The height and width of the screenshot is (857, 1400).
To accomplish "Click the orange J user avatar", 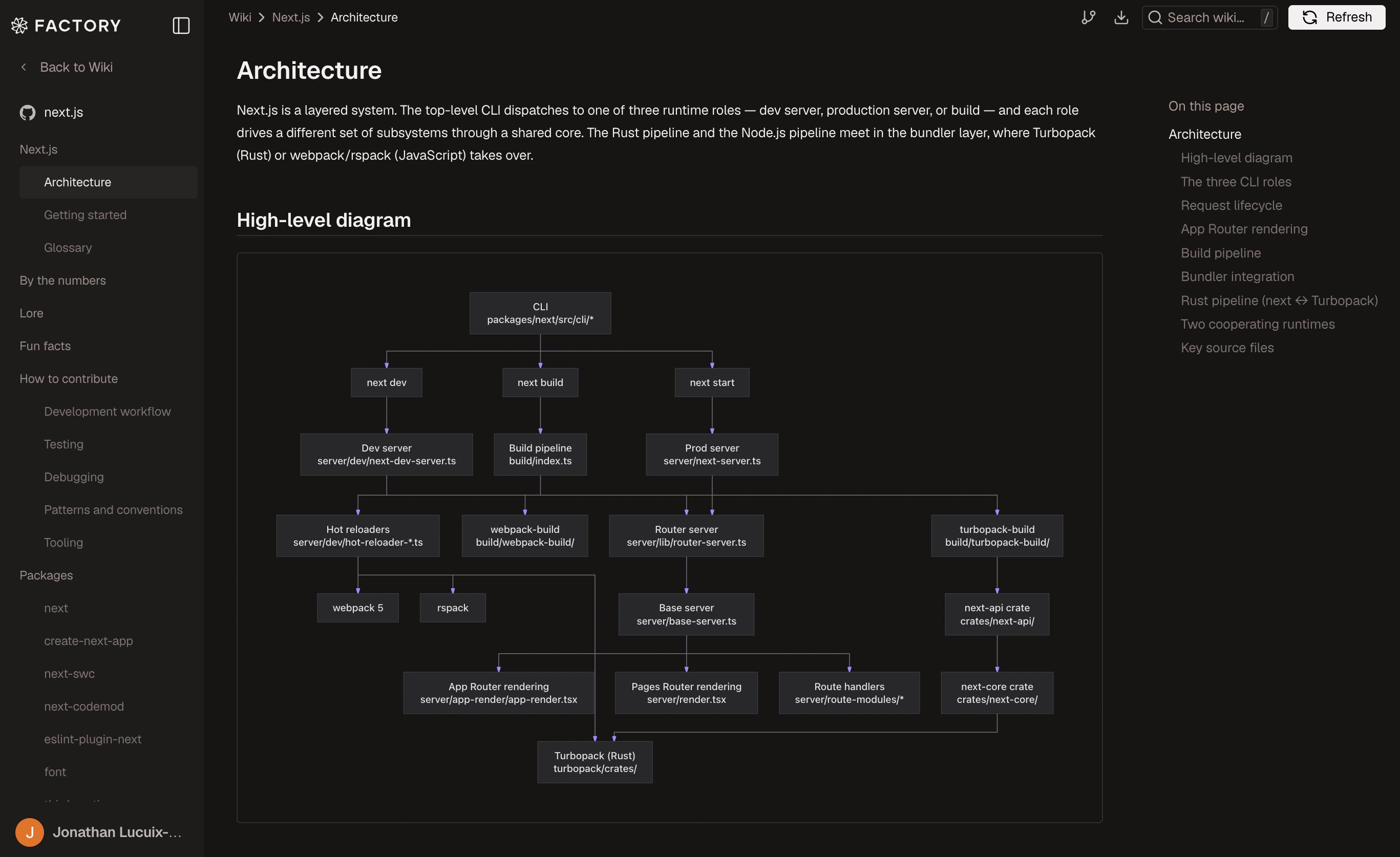I will pos(30,832).
